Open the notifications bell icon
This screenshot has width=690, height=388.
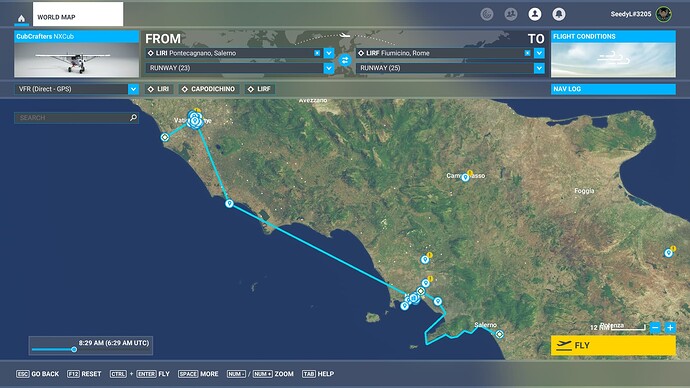pos(558,15)
